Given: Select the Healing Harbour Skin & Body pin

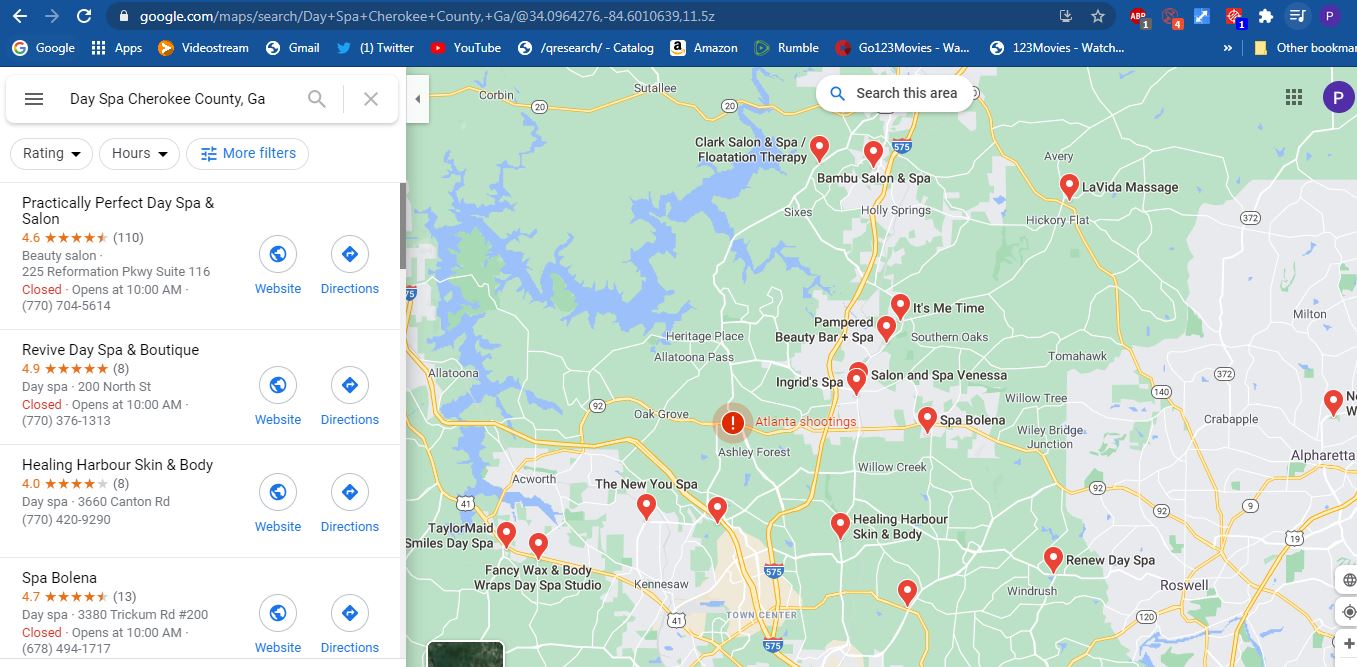Looking at the screenshot, I should 840,525.
